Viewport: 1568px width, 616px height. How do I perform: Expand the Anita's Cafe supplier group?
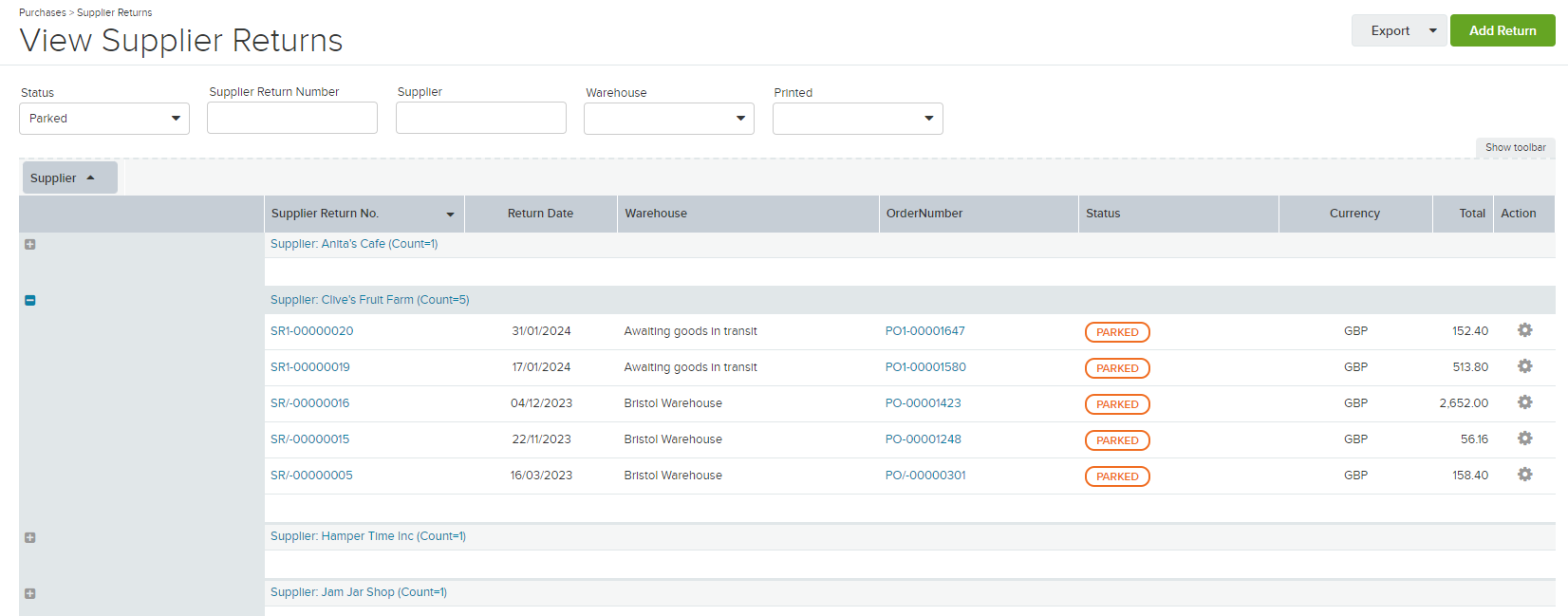click(x=30, y=245)
